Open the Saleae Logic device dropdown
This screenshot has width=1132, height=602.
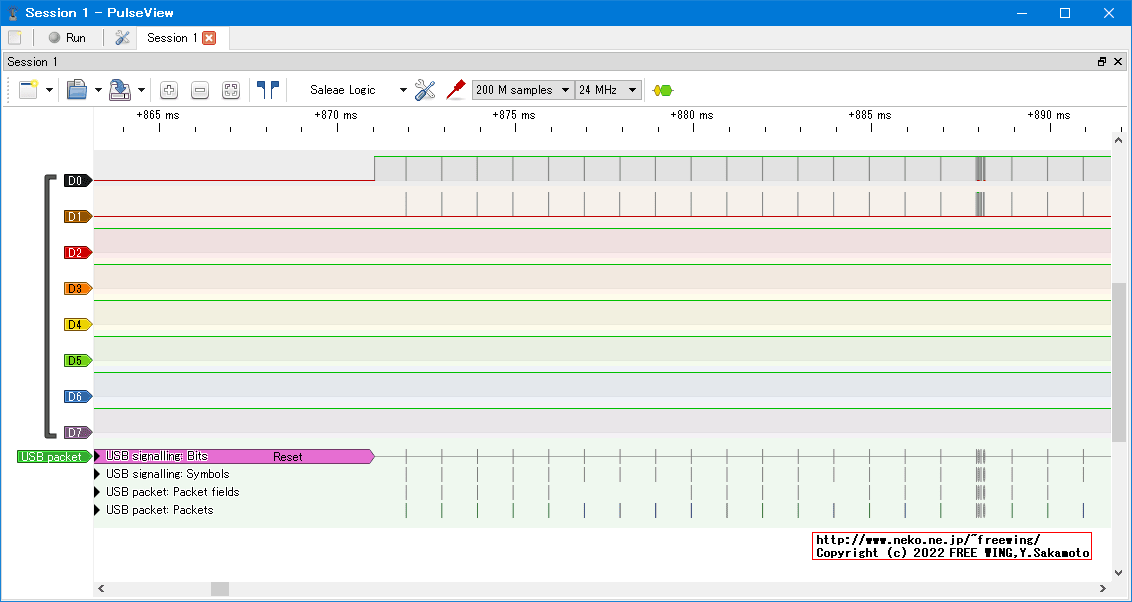[358, 90]
